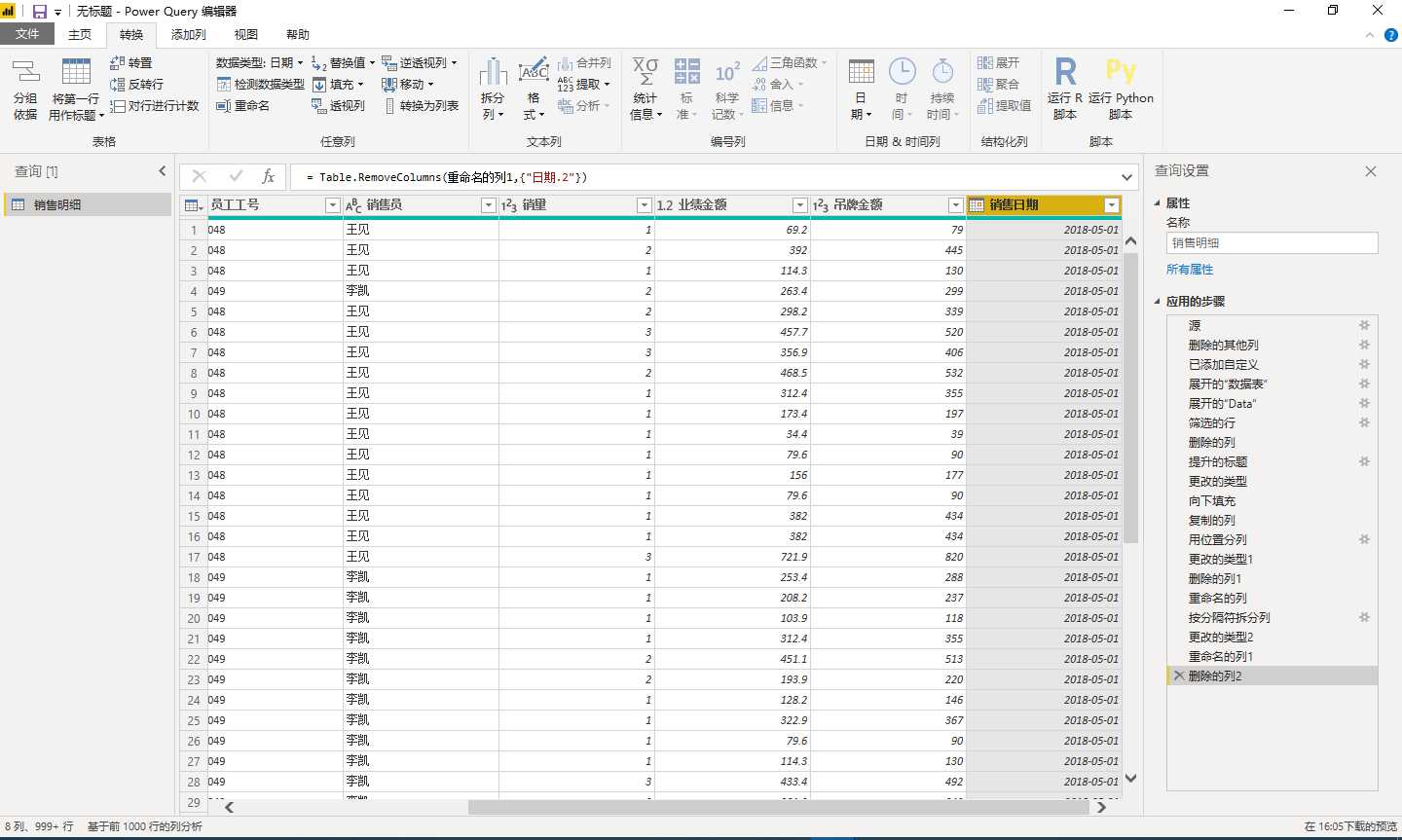
Task: Click the 反转行 reverse rows button
Action: [136, 85]
